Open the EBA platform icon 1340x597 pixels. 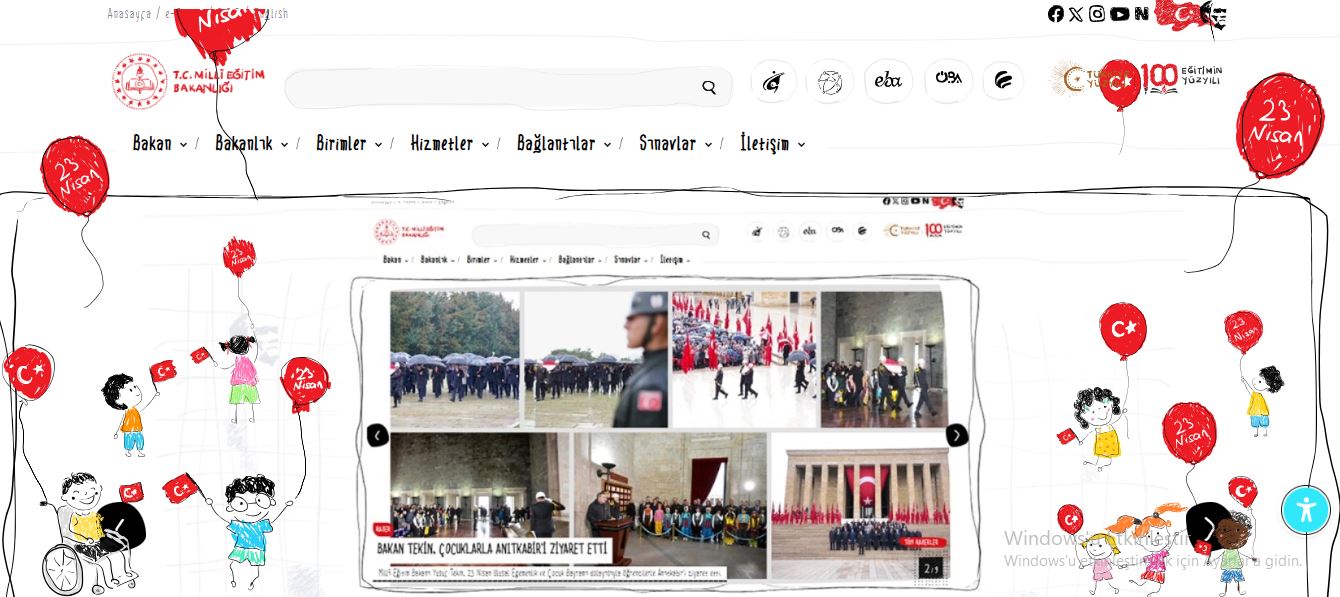click(x=888, y=81)
